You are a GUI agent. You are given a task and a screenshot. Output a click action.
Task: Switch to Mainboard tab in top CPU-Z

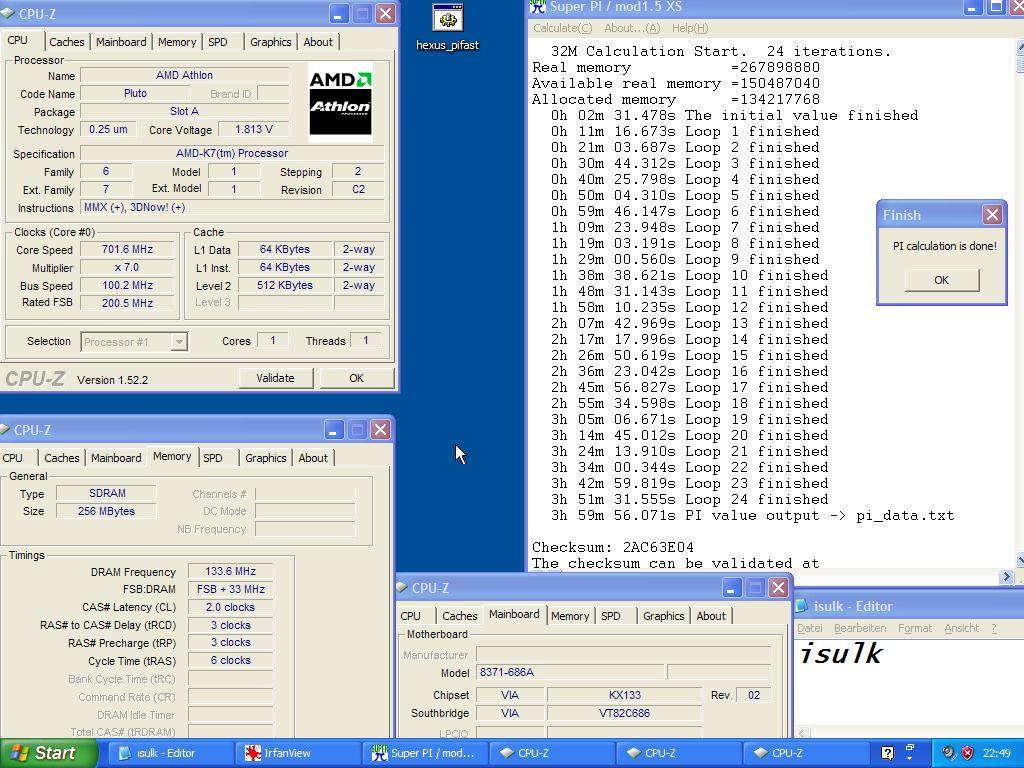tap(121, 42)
